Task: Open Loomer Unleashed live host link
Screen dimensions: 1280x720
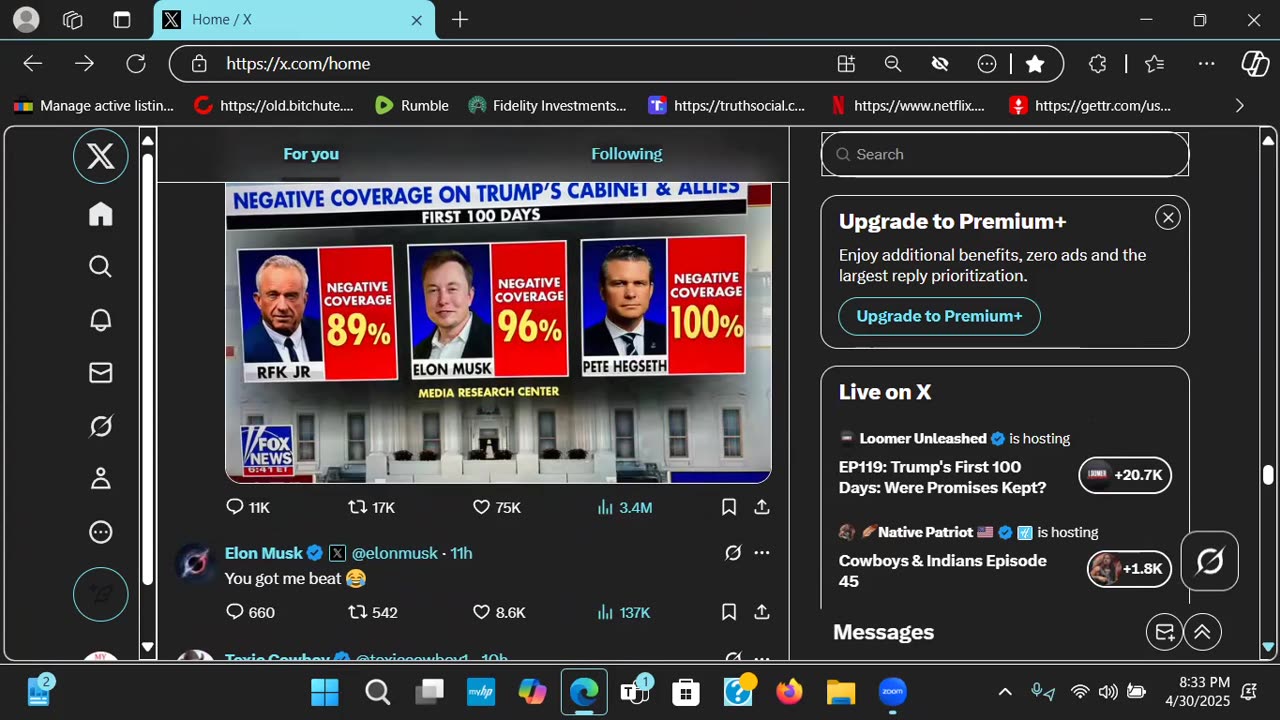Action: coord(922,438)
